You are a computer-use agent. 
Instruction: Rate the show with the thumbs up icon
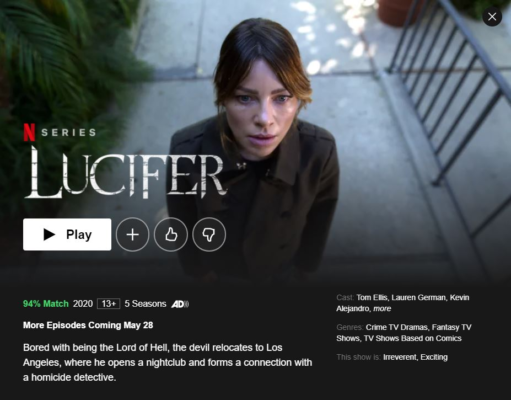[x=171, y=234]
